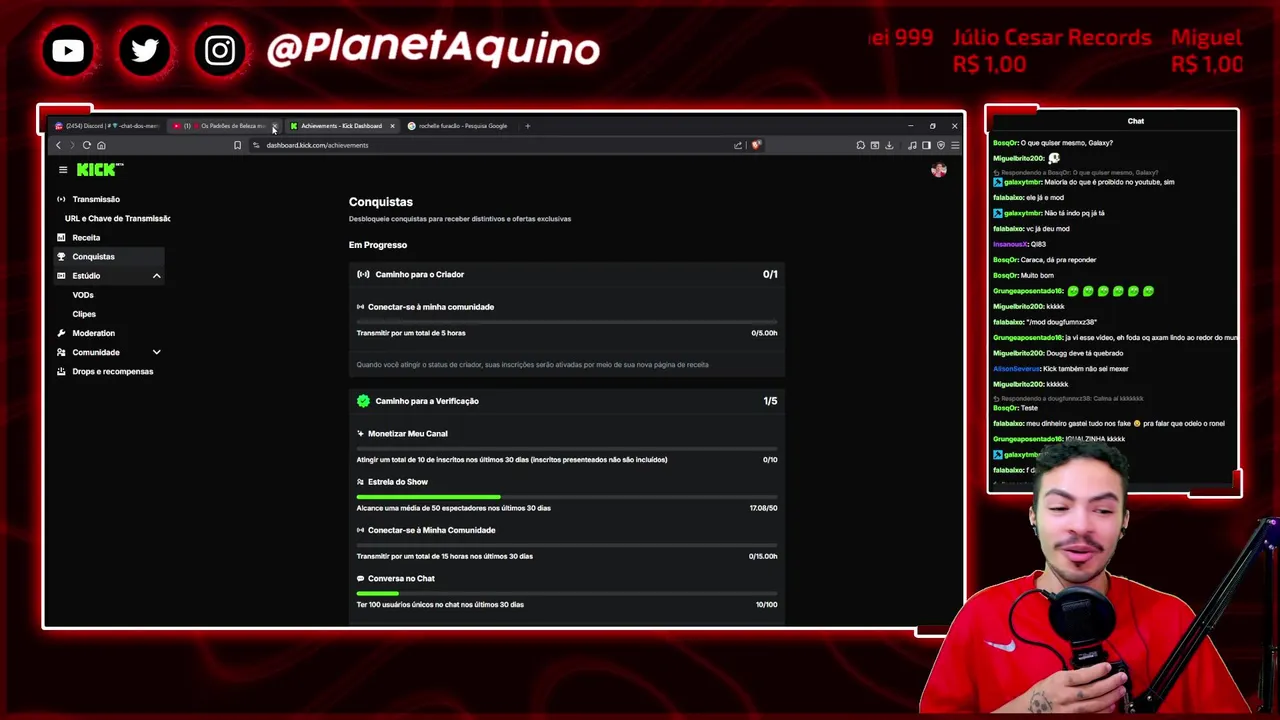Open the browser downloads arrow icon

tap(888, 145)
